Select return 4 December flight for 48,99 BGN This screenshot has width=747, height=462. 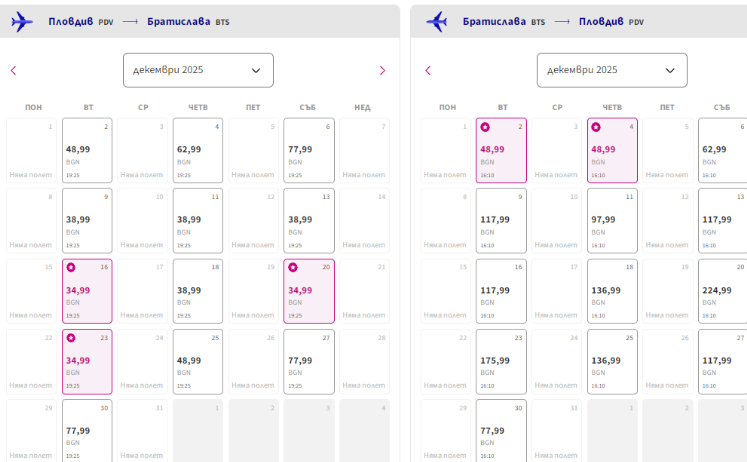[x=612, y=150]
